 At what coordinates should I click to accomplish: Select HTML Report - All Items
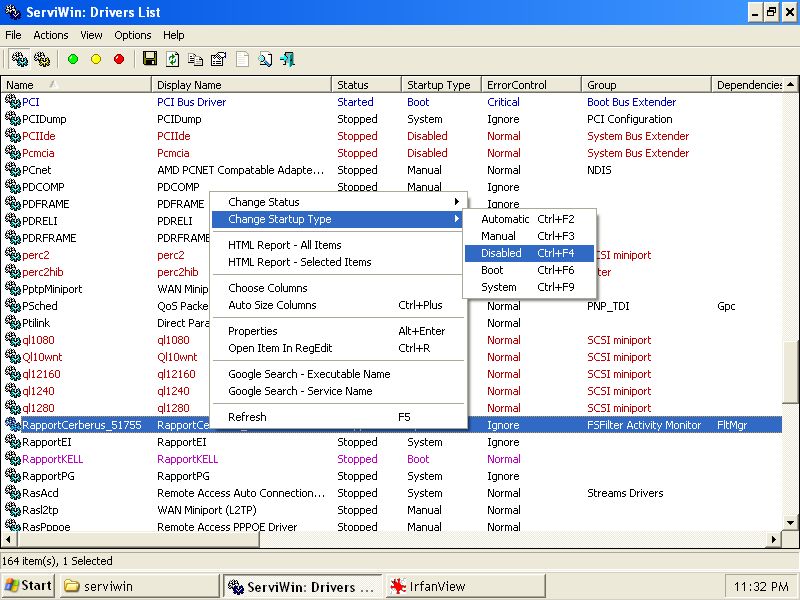point(339,245)
